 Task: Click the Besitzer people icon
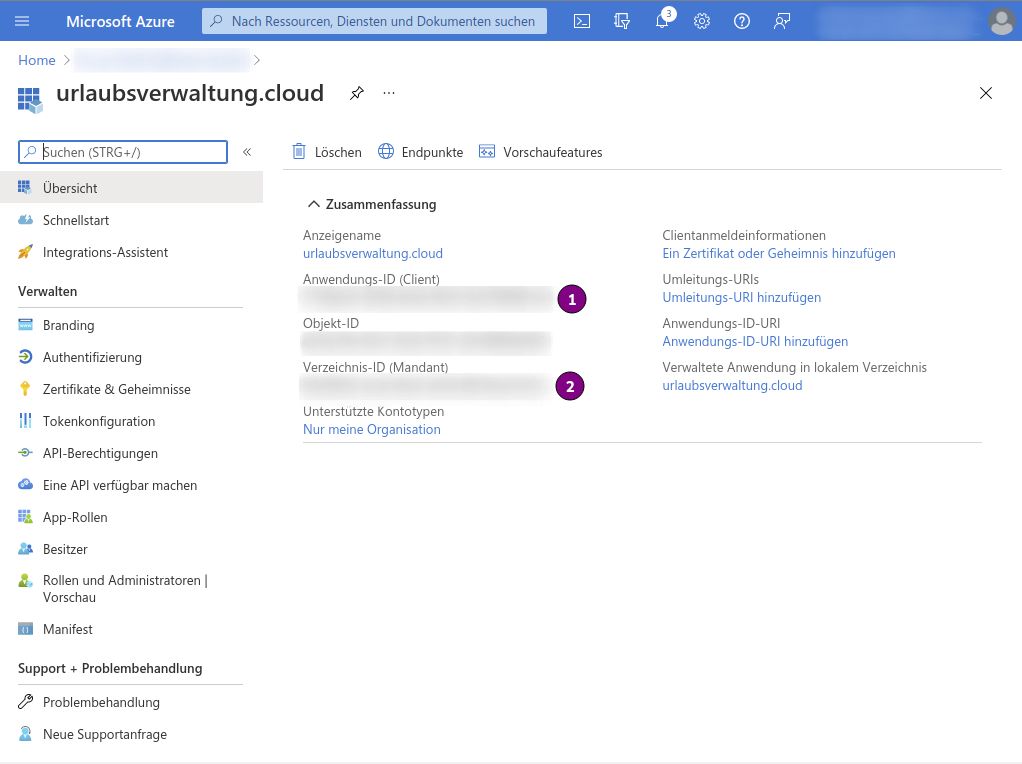pyautogui.click(x=25, y=548)
